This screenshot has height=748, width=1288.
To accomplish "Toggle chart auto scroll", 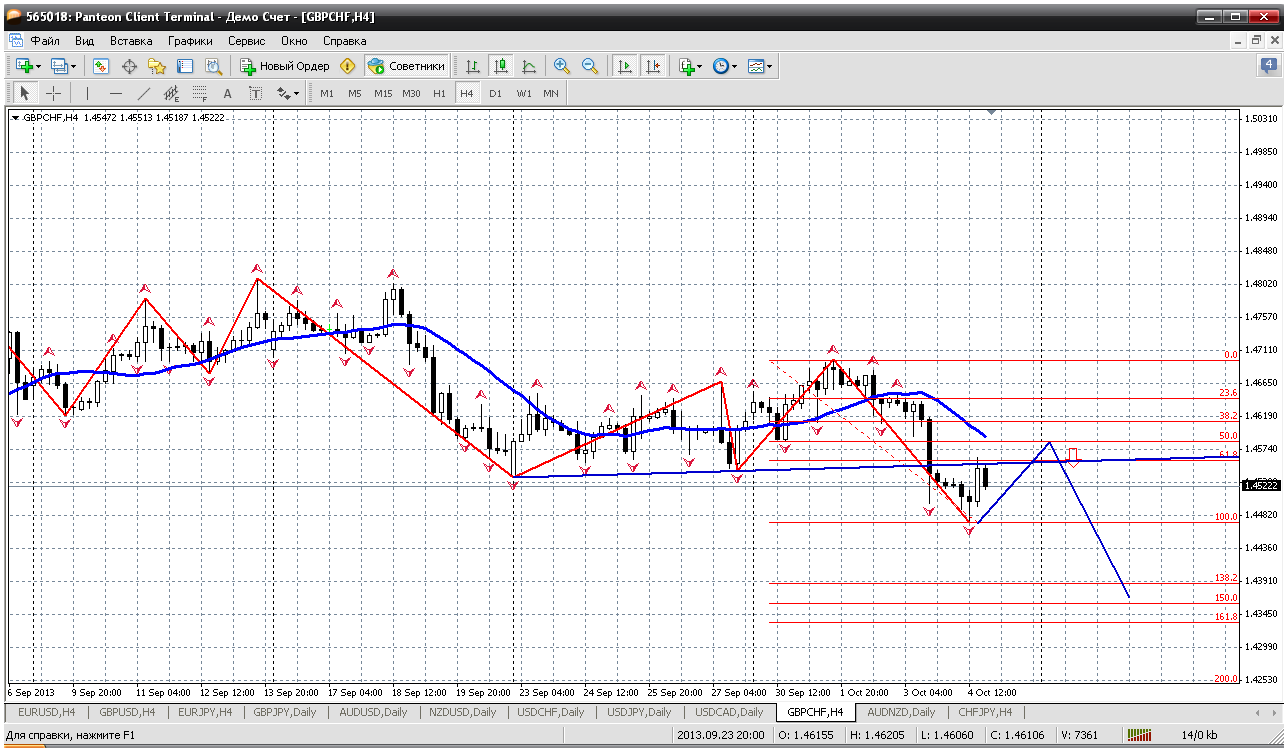I will click(x=624, y=66).
